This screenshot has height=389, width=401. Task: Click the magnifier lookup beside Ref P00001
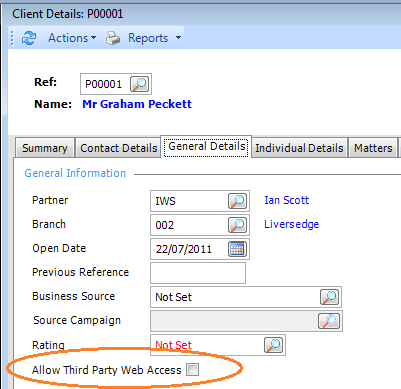point(139,84)
